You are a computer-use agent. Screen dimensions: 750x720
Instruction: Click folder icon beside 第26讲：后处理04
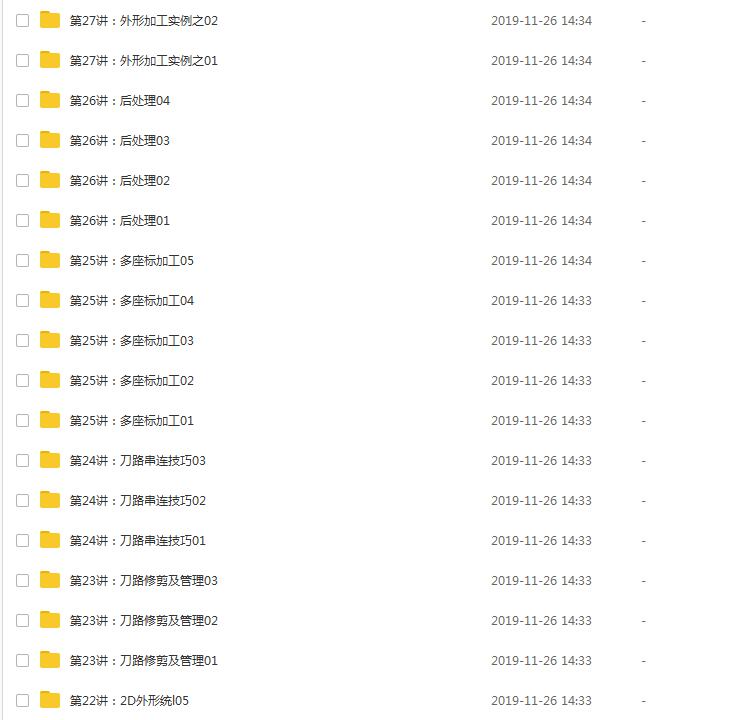pyautogui.click(x=50, y=100)
